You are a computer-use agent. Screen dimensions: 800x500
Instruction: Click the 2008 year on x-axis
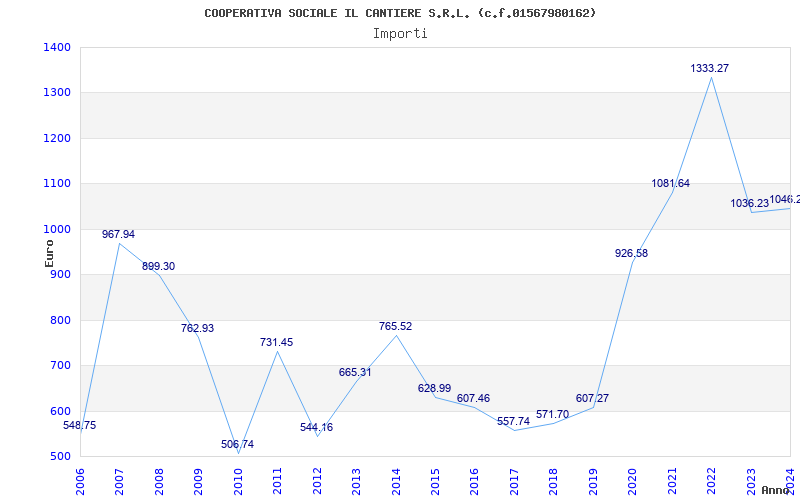(x=159, y=481)
